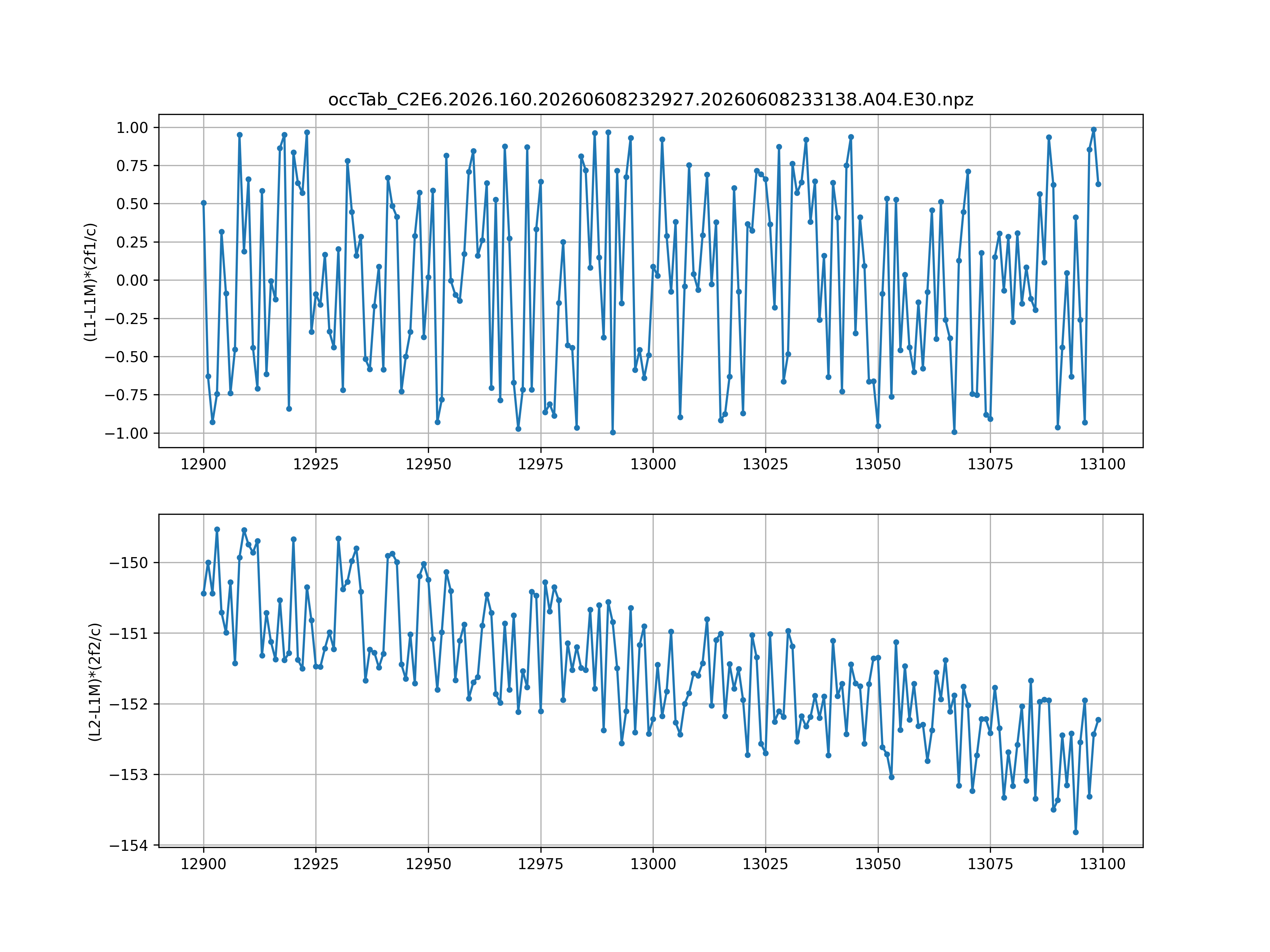Click 12950 on the L1-L1M plot x-axis
The width and height of the screenshot is (1270, 952).
[428, 464]
